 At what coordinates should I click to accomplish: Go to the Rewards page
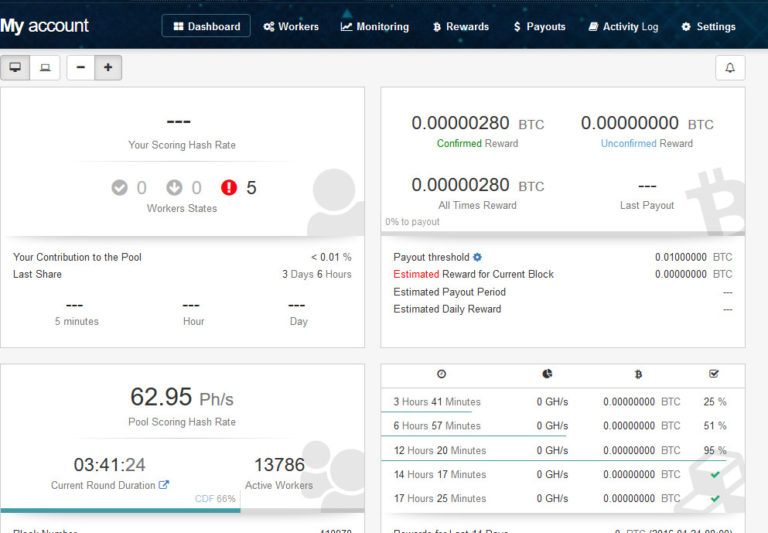tap(461, 26)
